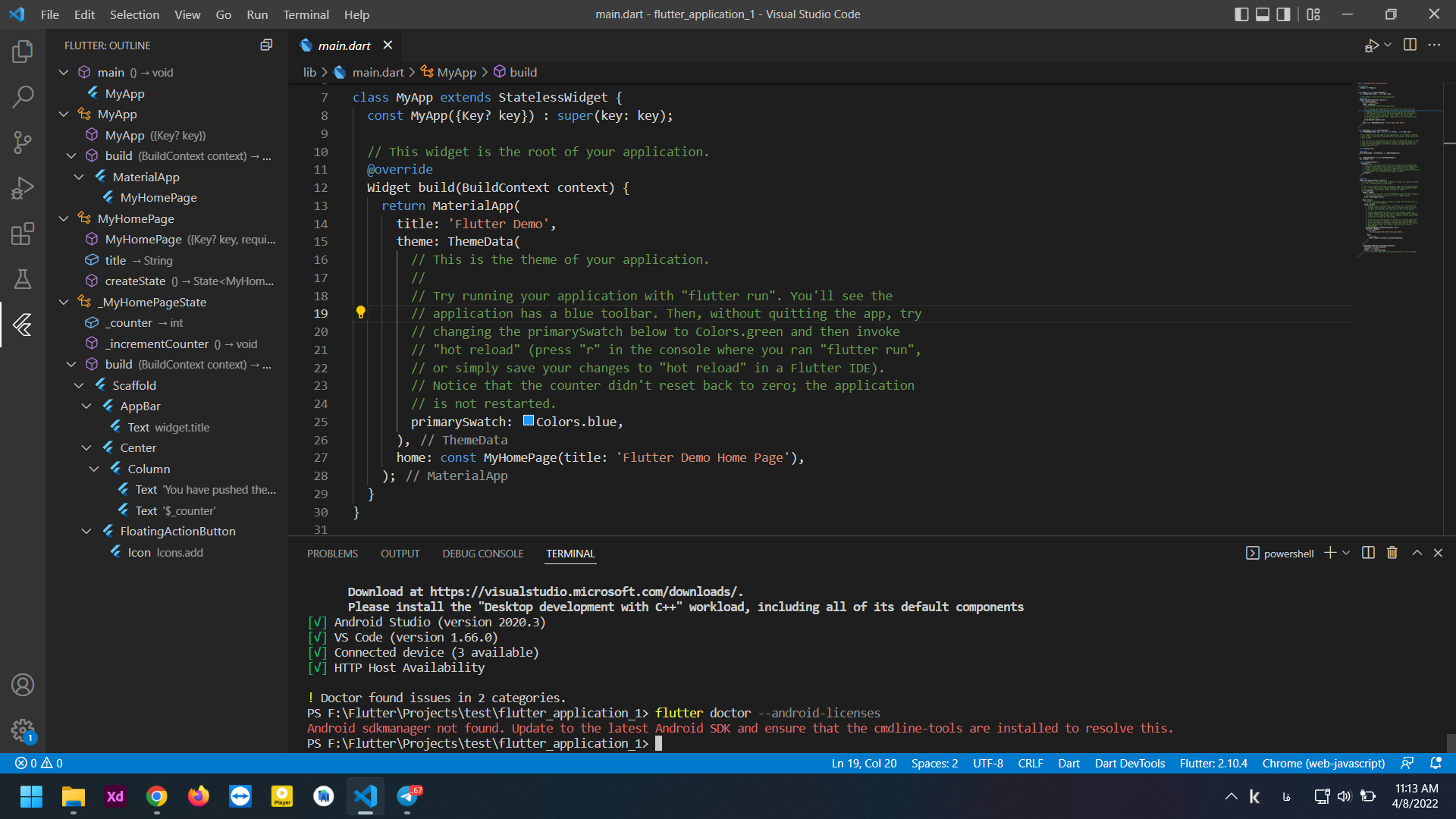Click the Windows Start button

tap(31, 796)
